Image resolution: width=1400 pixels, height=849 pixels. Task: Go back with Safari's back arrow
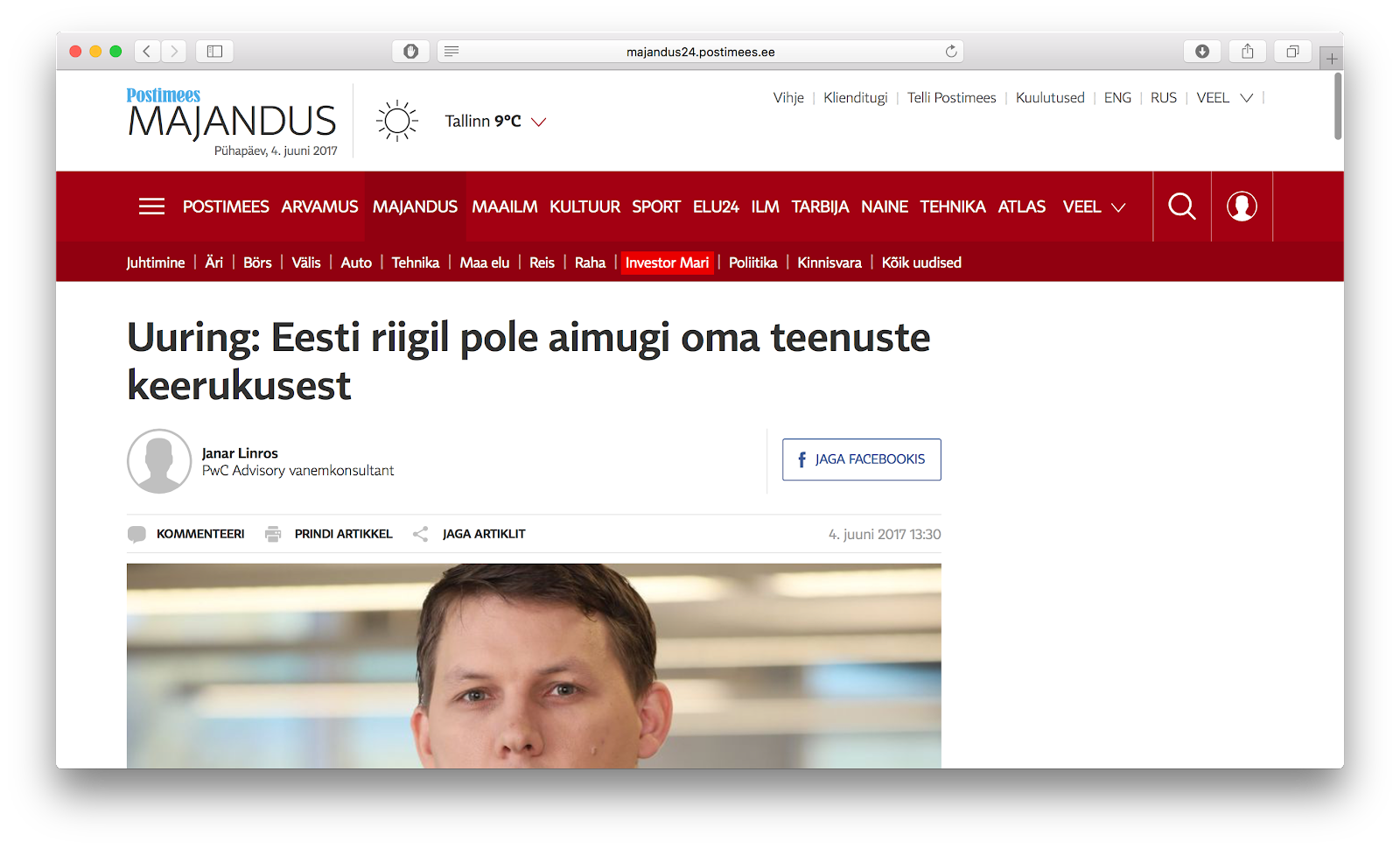coord(147,52)
